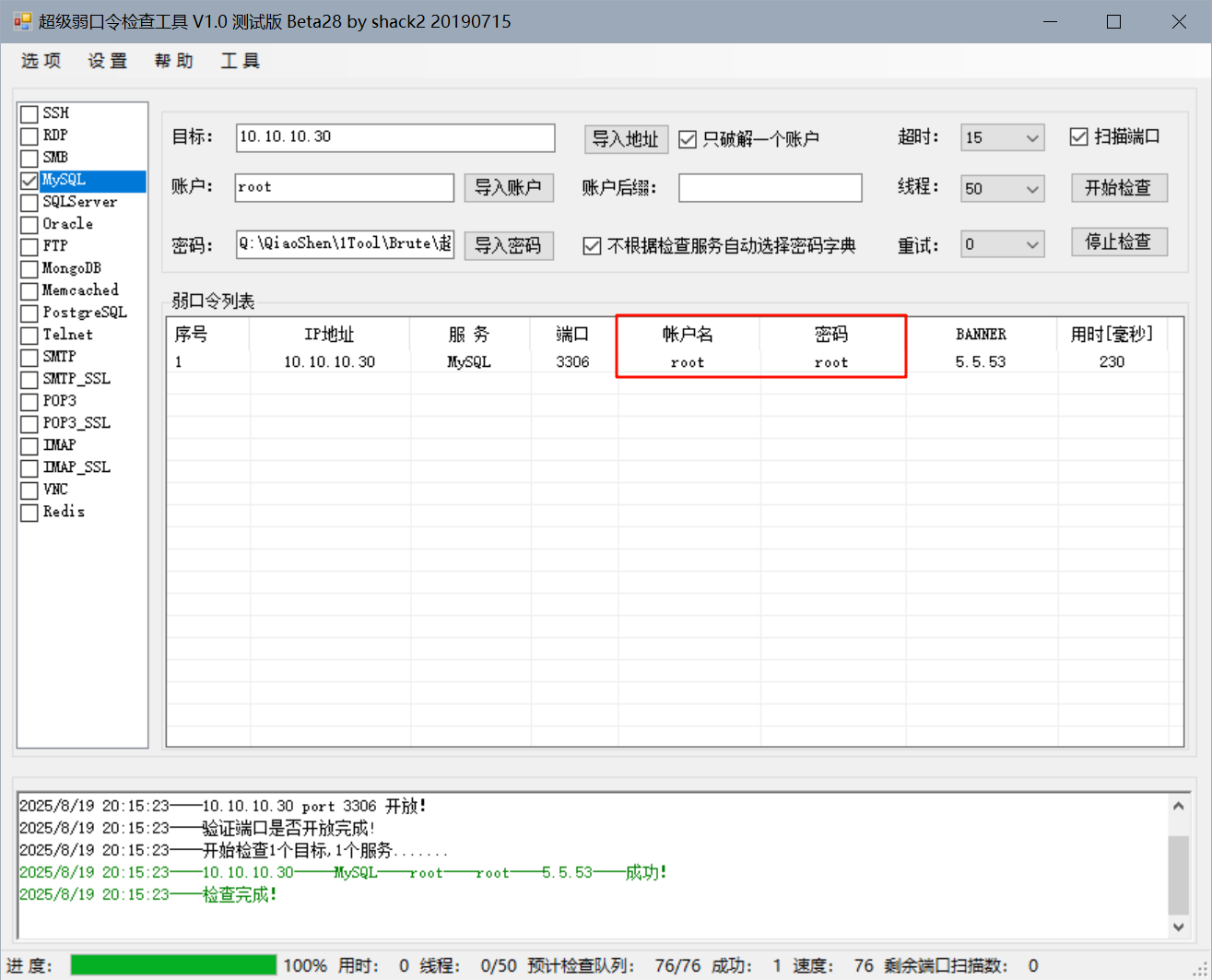Tick the Redis service checkbox

(x=29, y=513)
